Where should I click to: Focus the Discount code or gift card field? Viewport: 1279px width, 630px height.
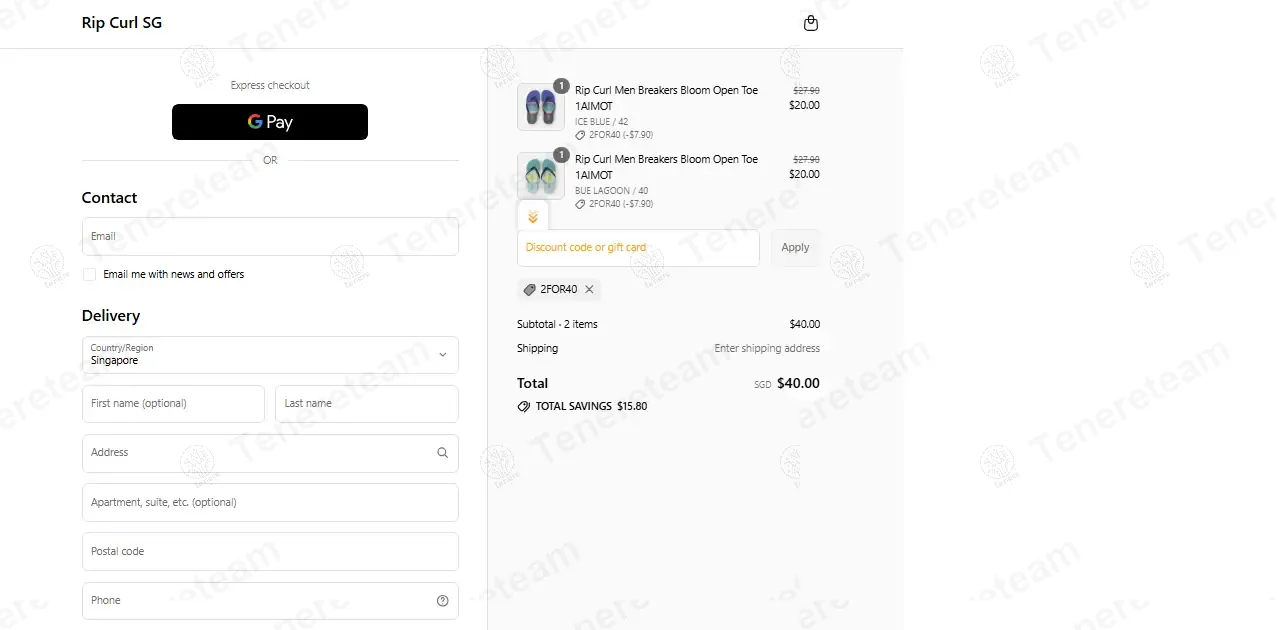pos(638,248)
